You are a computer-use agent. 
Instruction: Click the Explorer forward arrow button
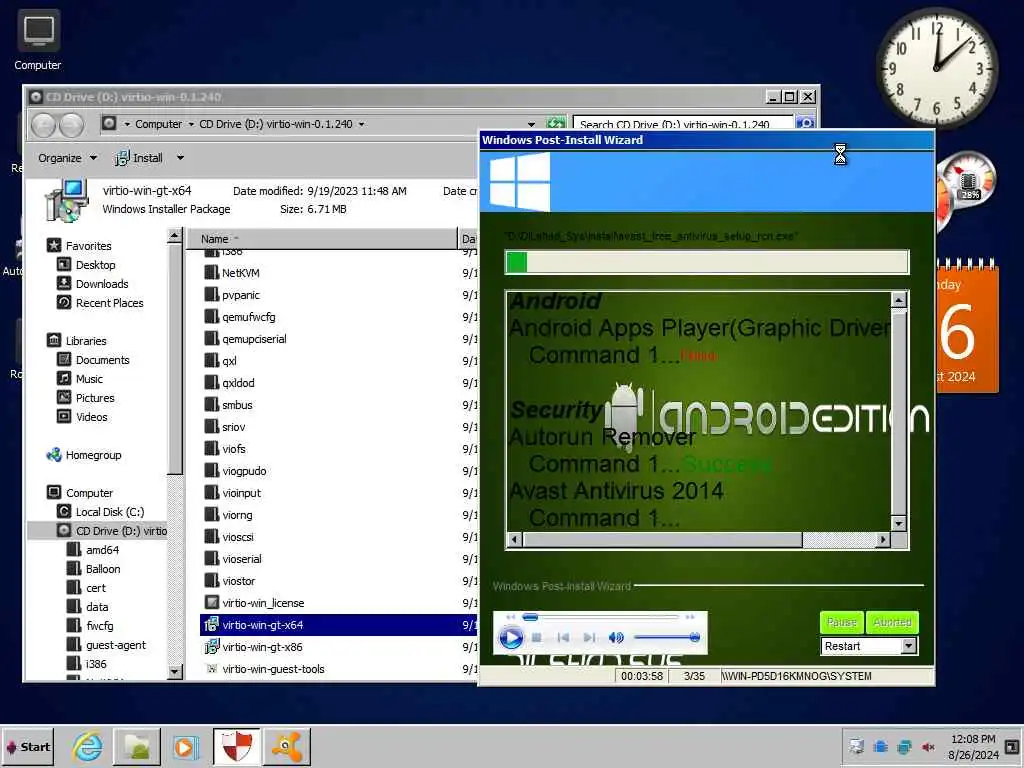71,125
